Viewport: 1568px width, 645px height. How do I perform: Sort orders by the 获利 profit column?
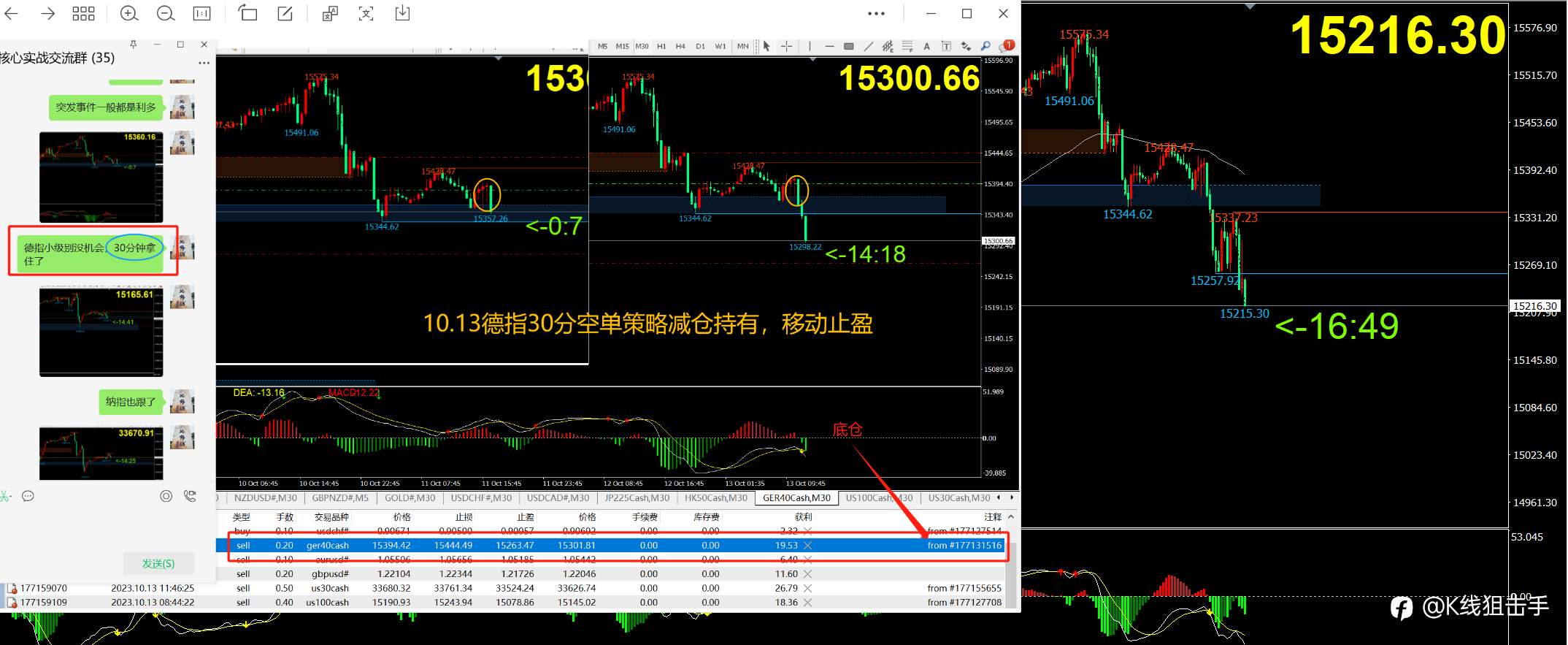803,516
